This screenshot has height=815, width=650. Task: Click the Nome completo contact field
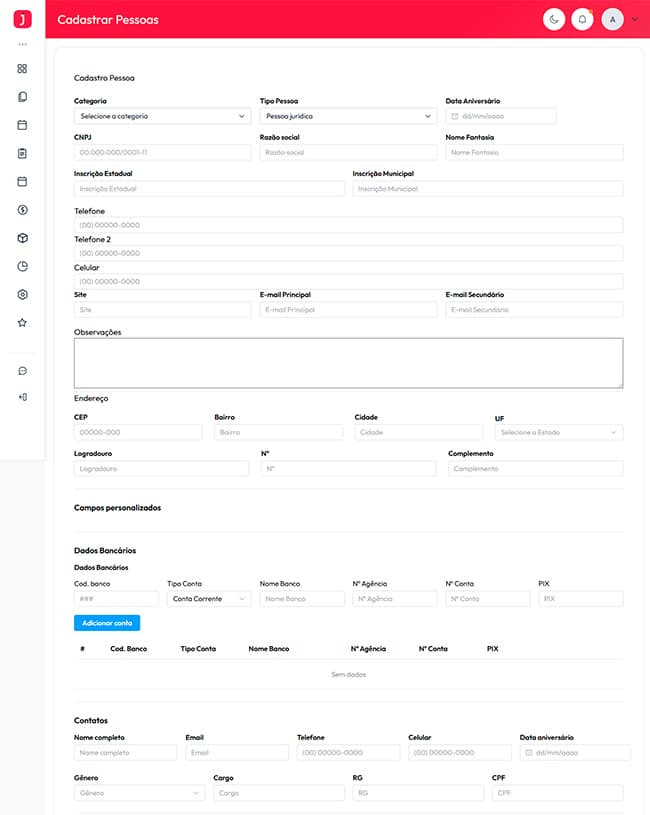coord(125,753)
